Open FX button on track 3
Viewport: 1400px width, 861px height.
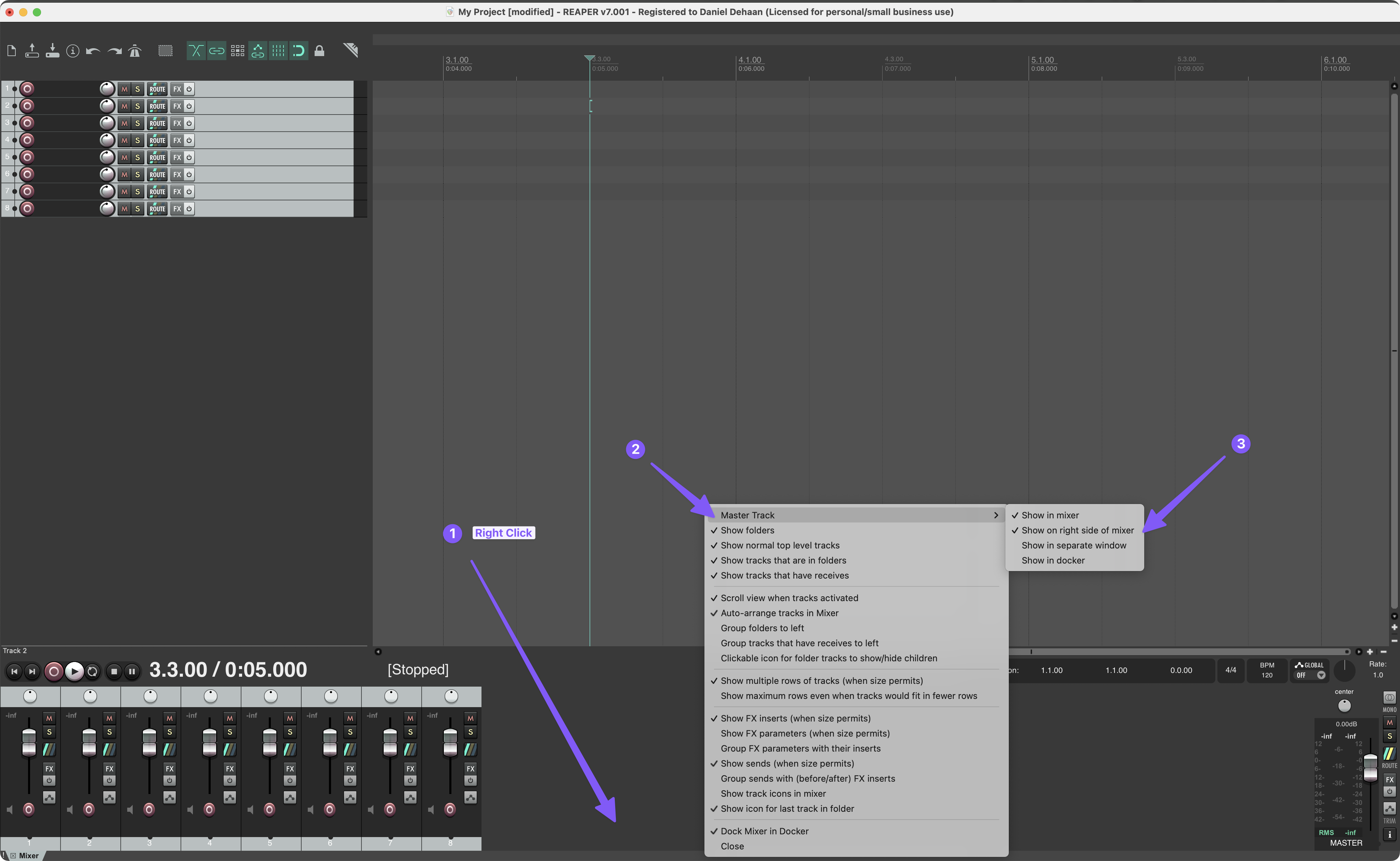click(x=177, y=123)
